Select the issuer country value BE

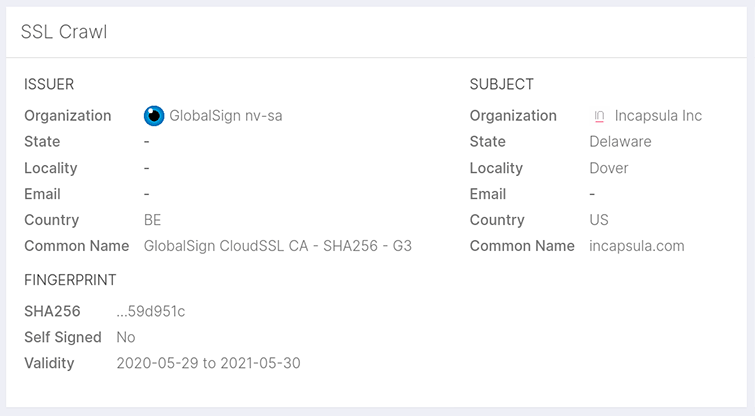pyautogui.click(x=153, y=220)
